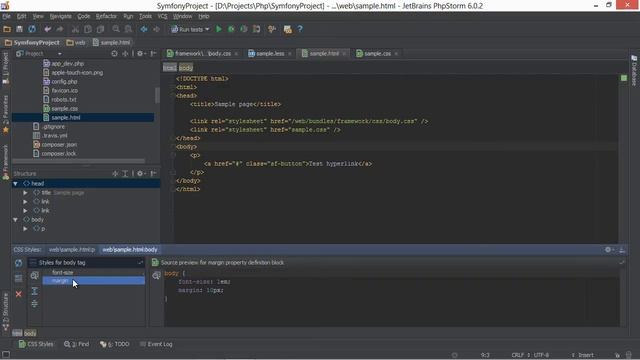Click web folder in navigation breadcrumb
The height and width of the screenshot is (360, 640).
pyautogui.click(x=76, y=42)
